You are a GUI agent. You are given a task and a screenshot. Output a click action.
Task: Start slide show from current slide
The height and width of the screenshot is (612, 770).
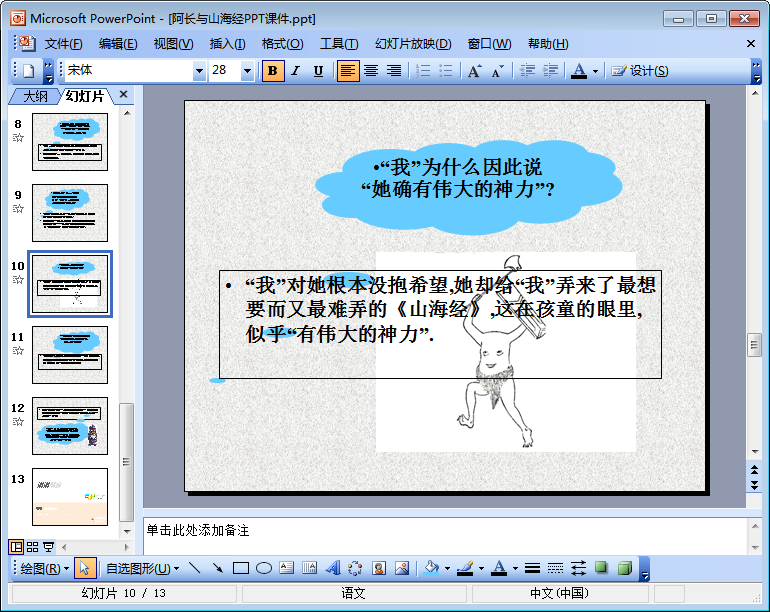pyautogui.click(x=49, y=547)
